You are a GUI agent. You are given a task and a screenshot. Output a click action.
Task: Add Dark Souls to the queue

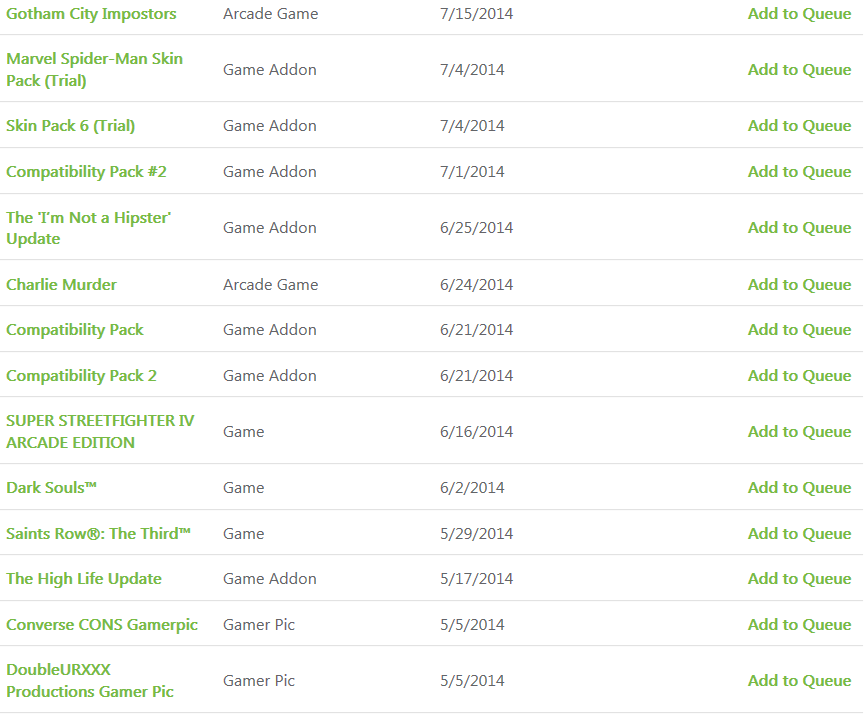tap(799, 488)
